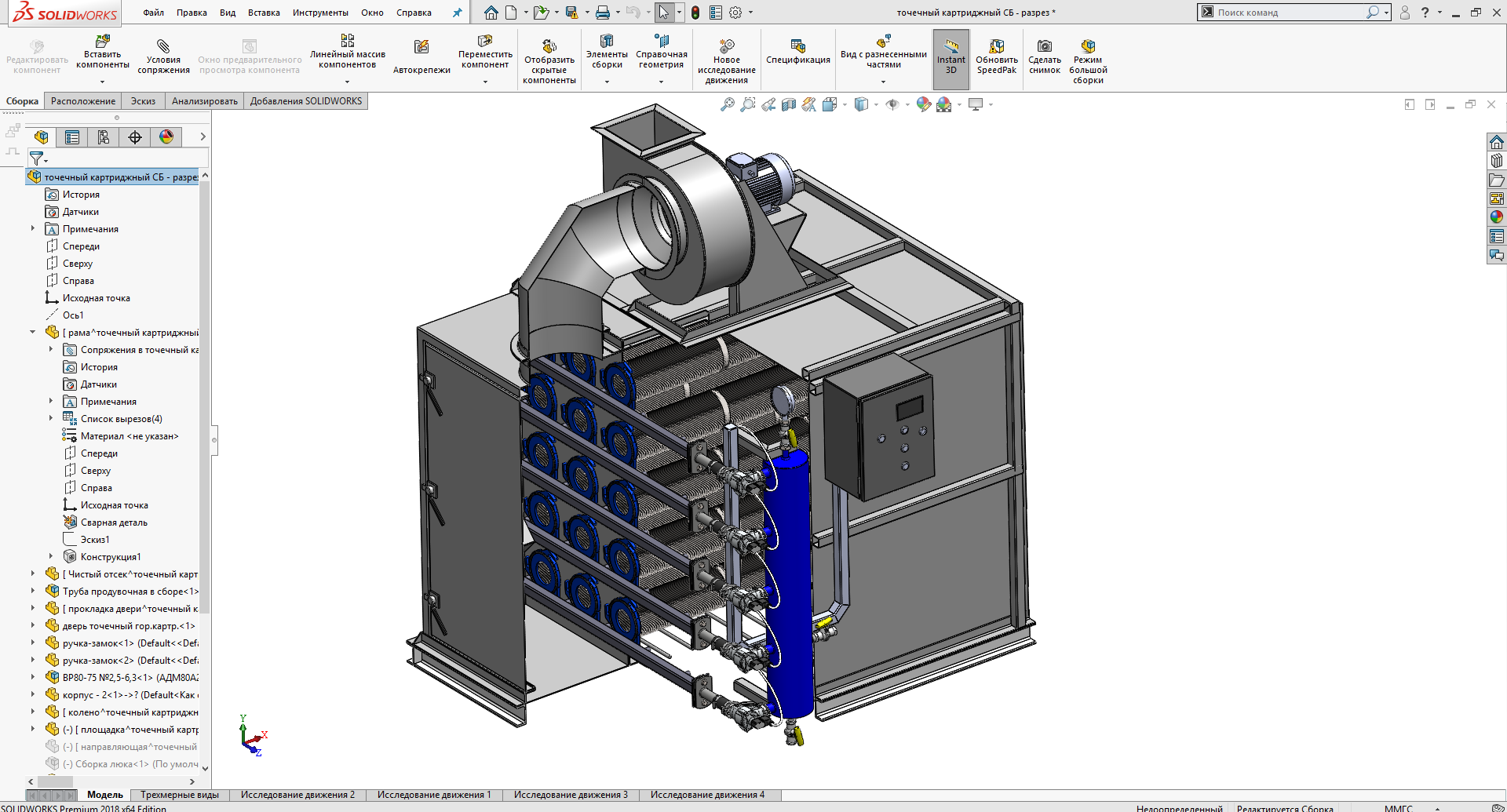The width and height of the screenshot is (1507, 812).
Task: Switch to the Исследование движения 1 tab
Action: pos(433,795)
